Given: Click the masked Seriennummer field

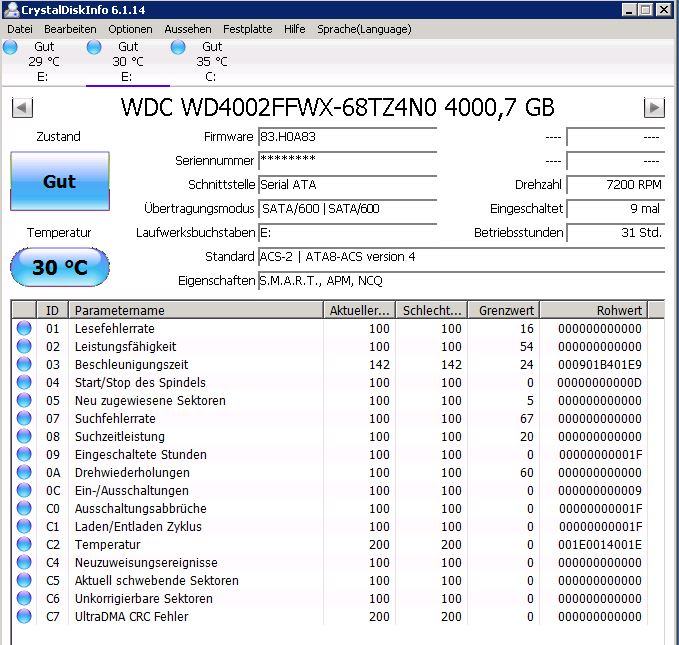Looking at the screenshot, I should tap(347, 161).
